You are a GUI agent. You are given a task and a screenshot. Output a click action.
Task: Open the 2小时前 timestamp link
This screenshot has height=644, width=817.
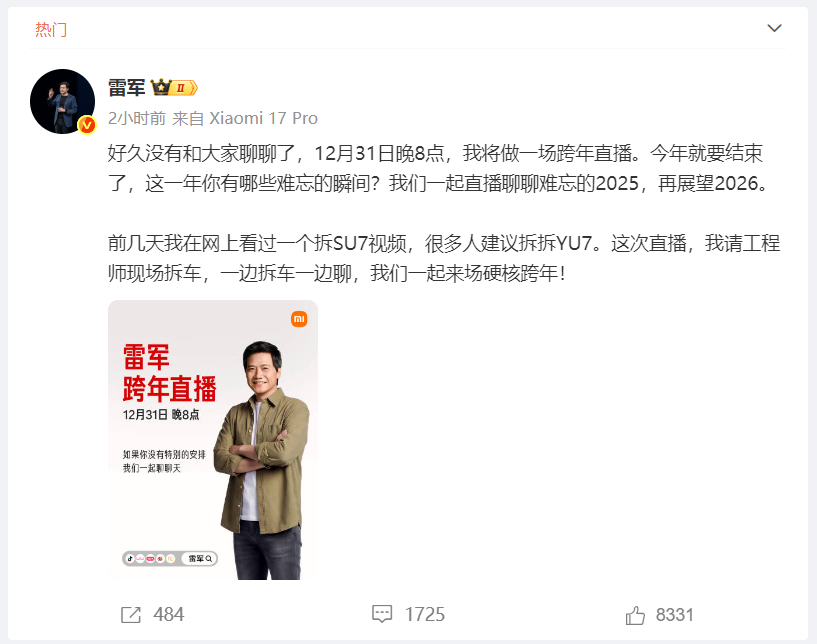137,118
